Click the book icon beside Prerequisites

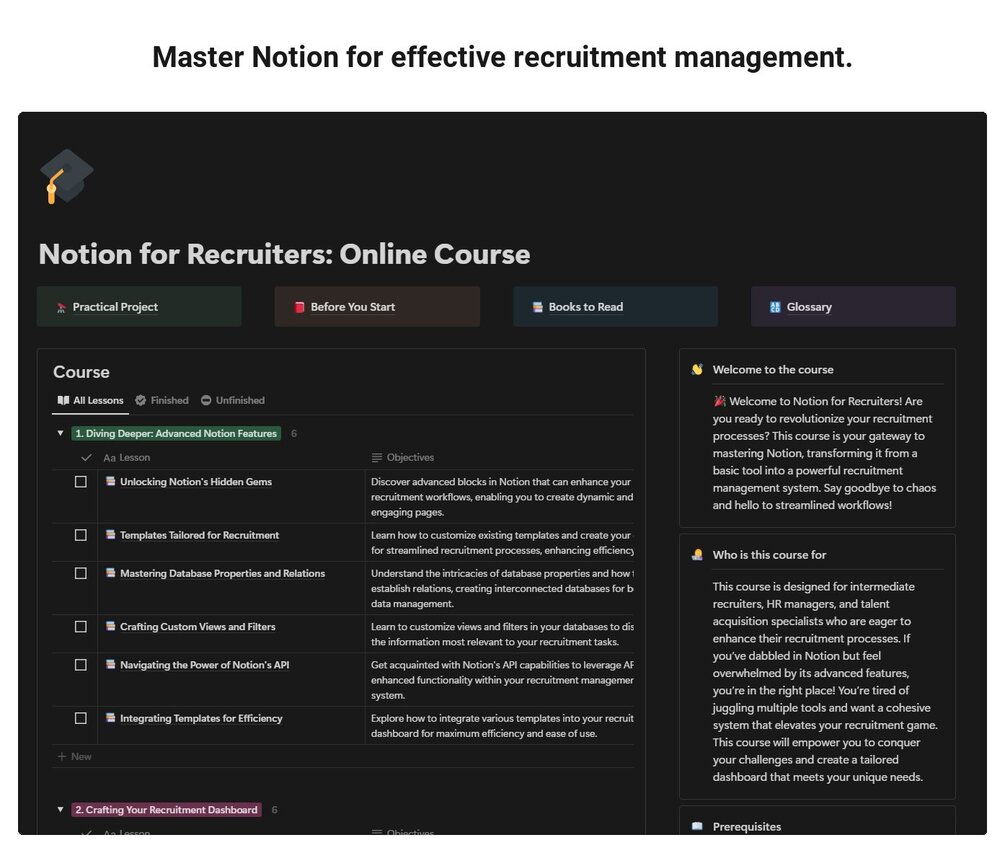[697, 827]
